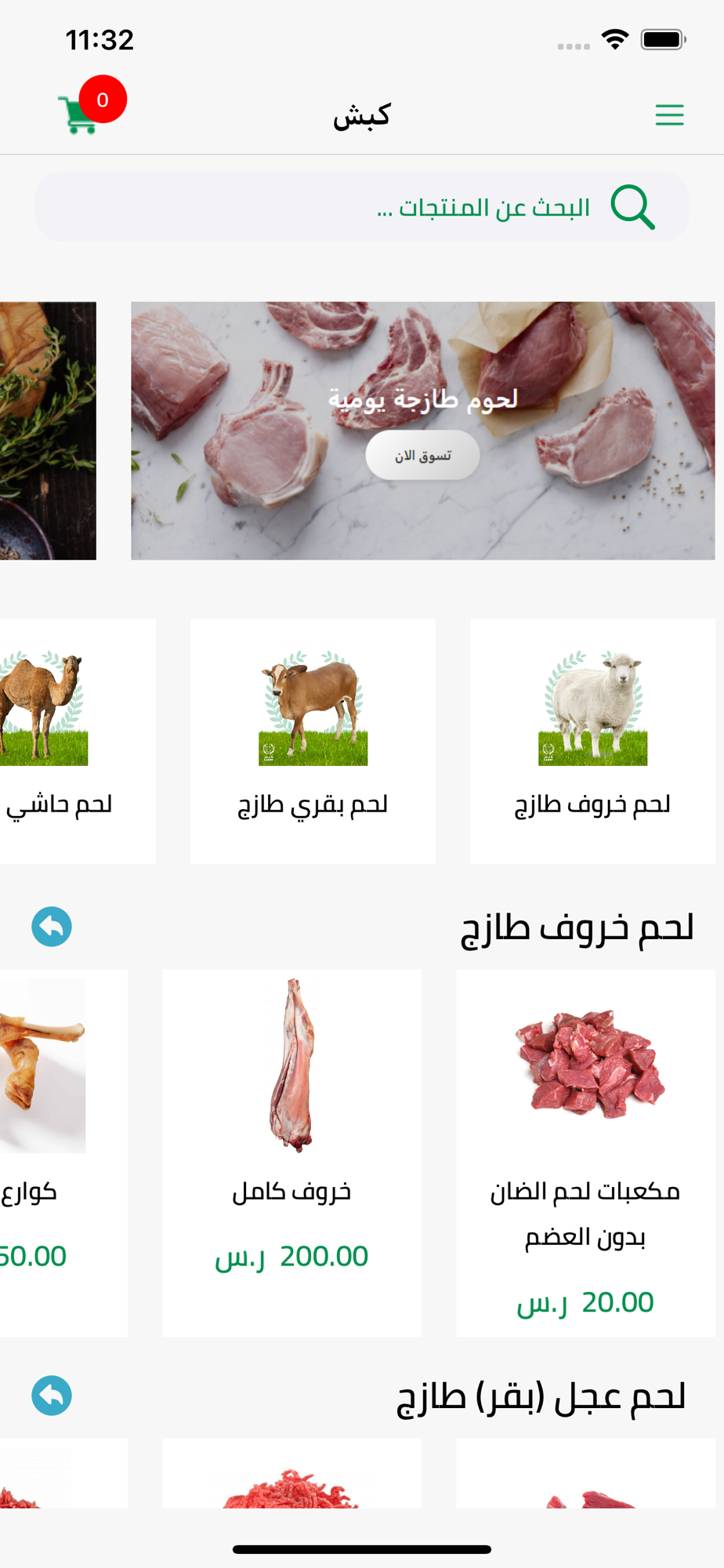Open the كوارع product card
Image resolution: width=724 pixels, height=1568 pixels.
point(63,1153)
